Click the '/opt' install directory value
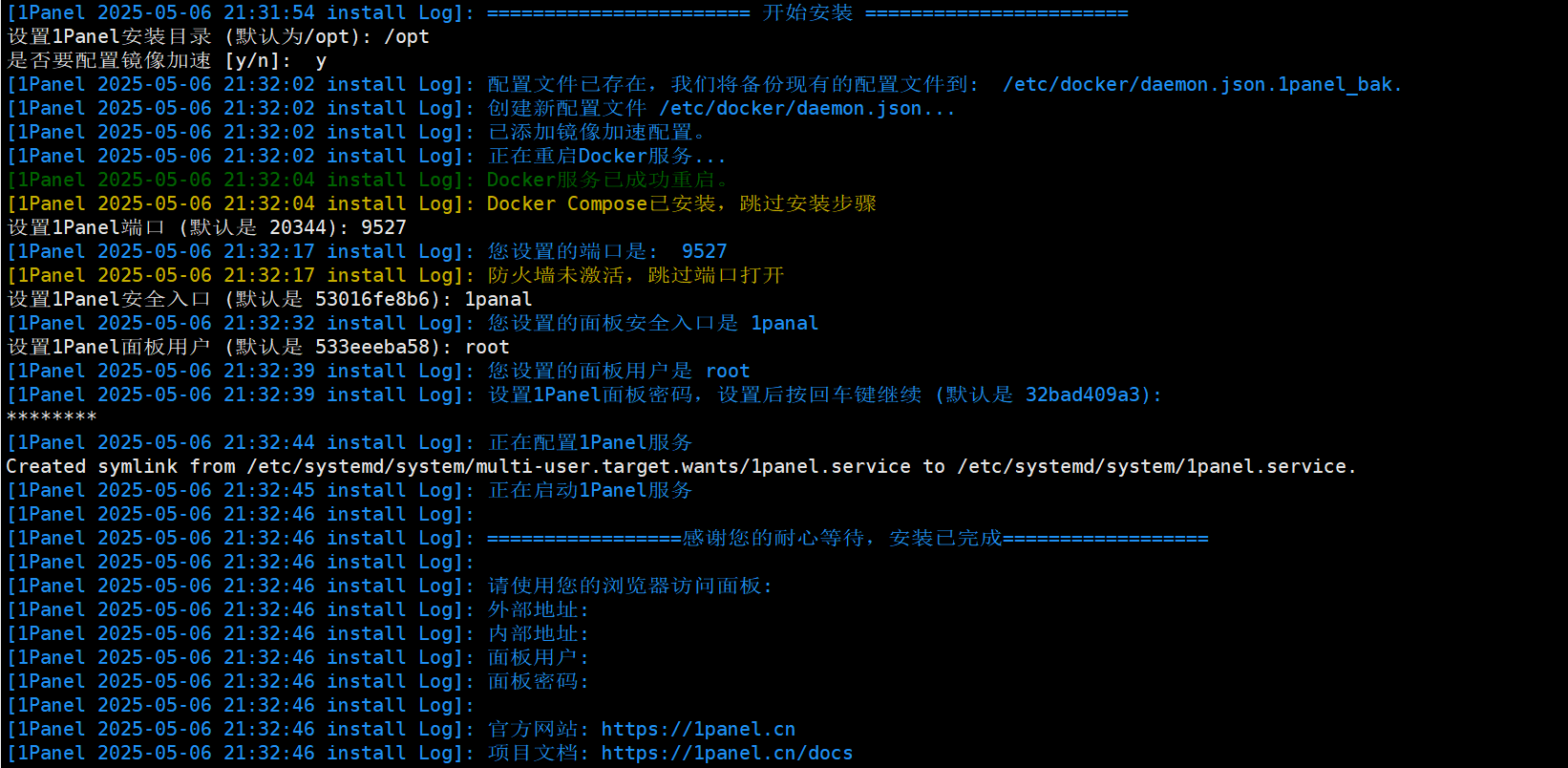 (407, 36)
